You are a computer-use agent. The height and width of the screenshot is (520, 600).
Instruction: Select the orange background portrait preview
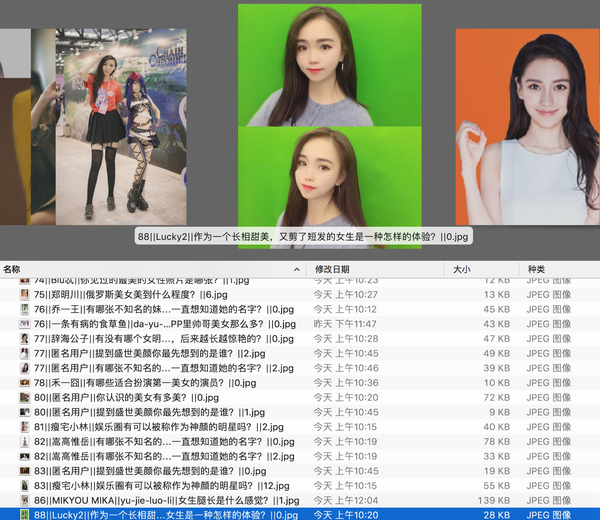tap(528, 127)
